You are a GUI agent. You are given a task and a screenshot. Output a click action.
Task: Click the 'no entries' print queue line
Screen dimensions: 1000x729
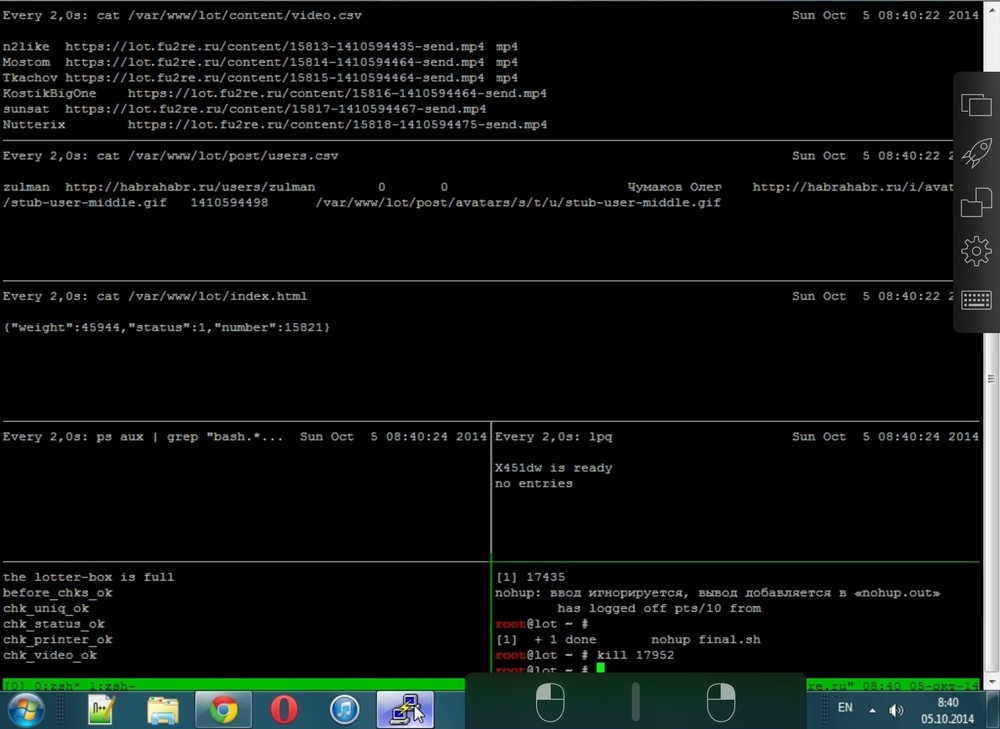click(x=534, y=483)
